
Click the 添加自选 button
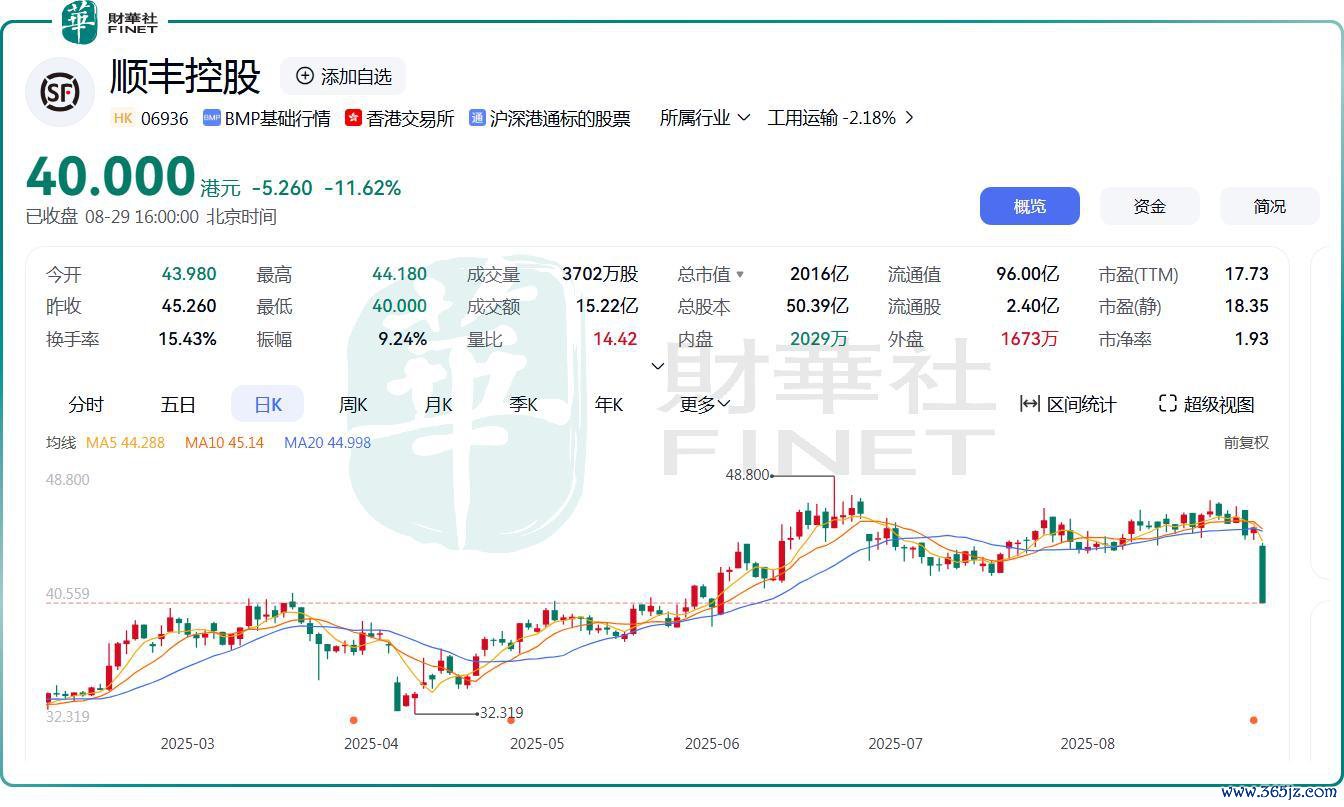pos(343,76)
